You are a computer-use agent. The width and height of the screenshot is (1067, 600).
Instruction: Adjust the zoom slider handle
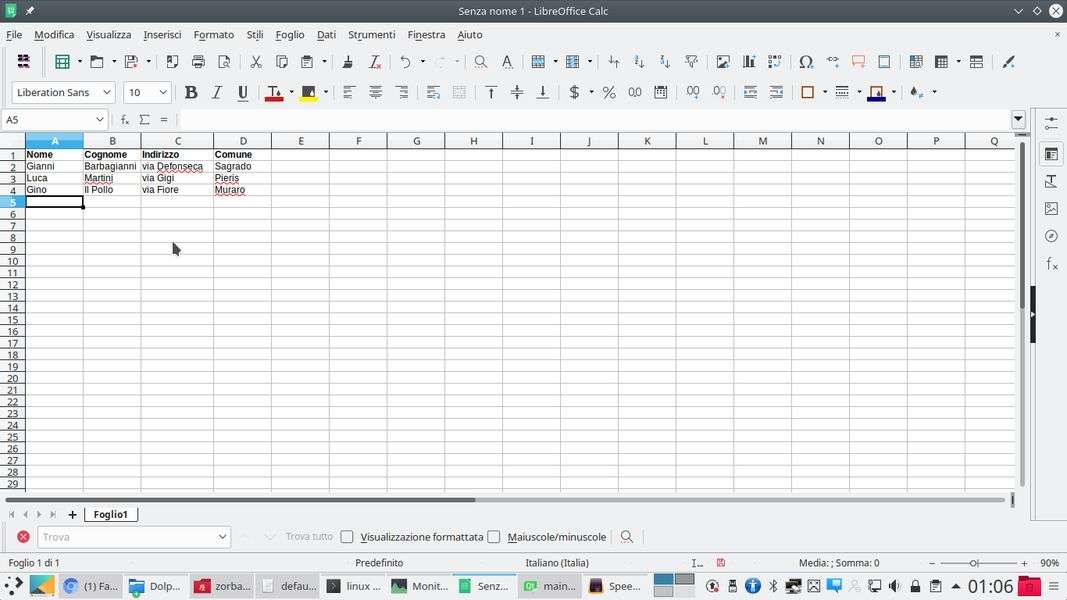pyautogui.click(x=974, y=563)
